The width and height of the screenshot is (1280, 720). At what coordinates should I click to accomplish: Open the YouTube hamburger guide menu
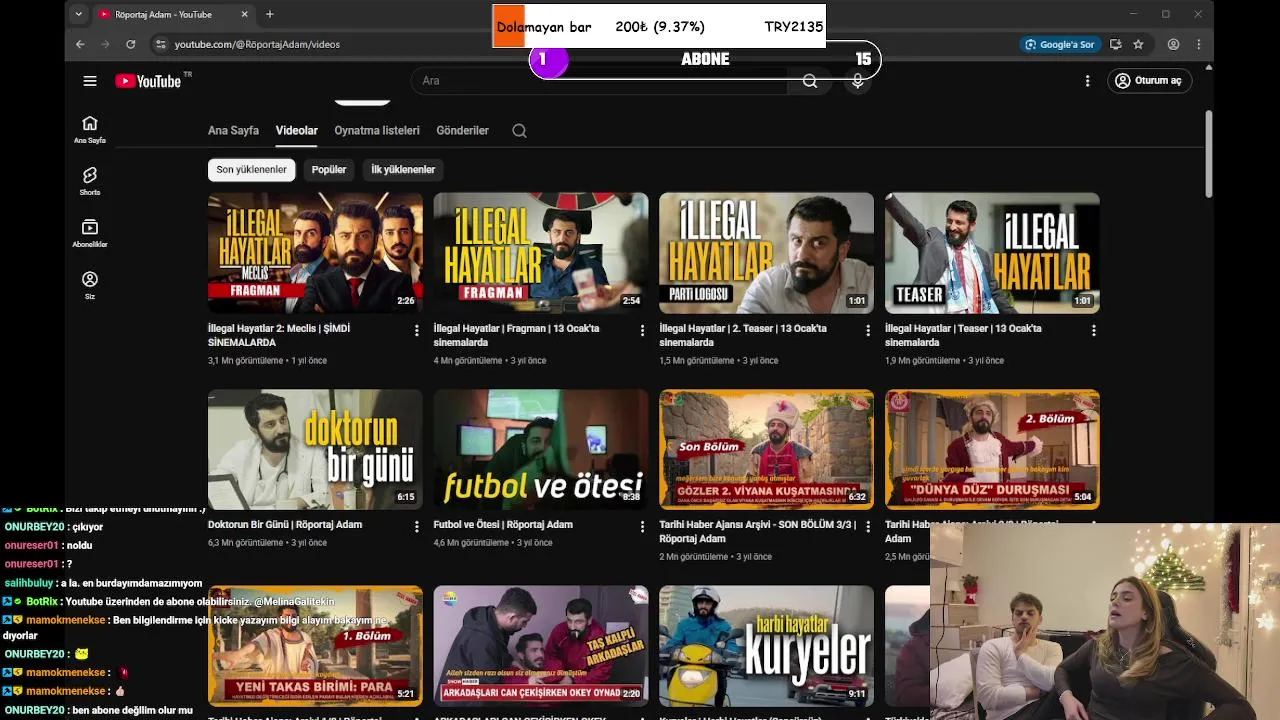click(x=90, y=81)
